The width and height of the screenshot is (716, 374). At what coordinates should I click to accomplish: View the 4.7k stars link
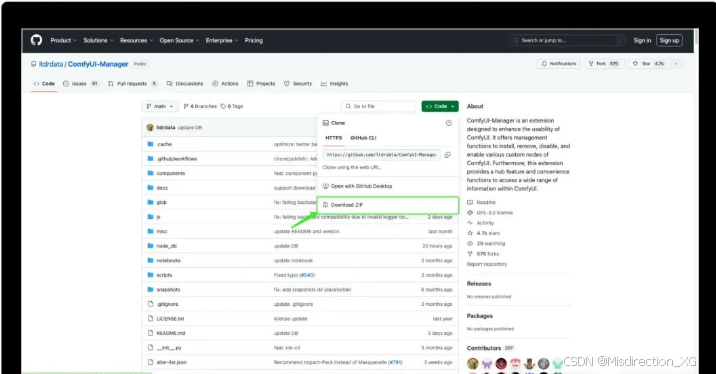tap(484, 233)
